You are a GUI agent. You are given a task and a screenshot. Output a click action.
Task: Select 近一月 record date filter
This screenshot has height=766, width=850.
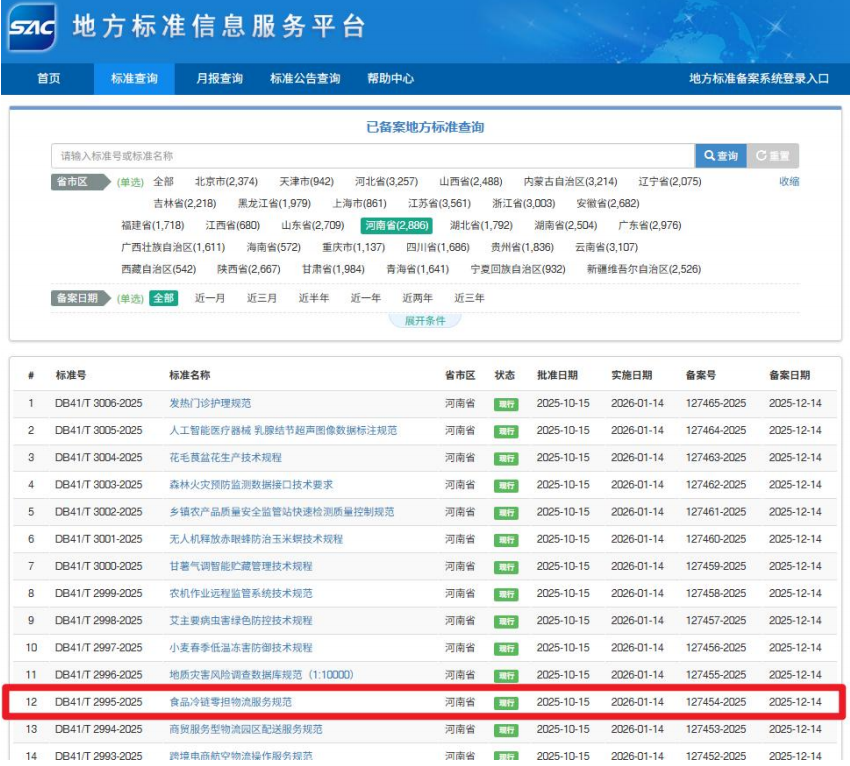click(x=210, y=298)
